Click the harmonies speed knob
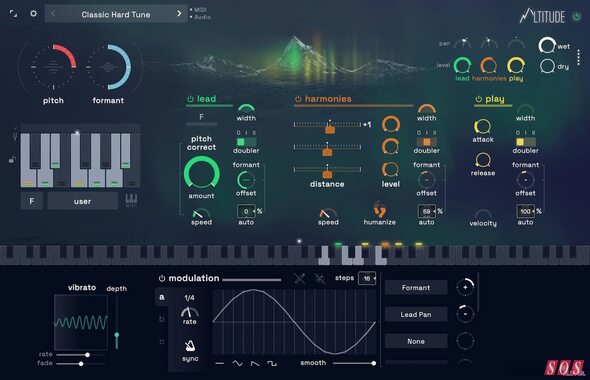The image size is (590, 380). (328, 213)
